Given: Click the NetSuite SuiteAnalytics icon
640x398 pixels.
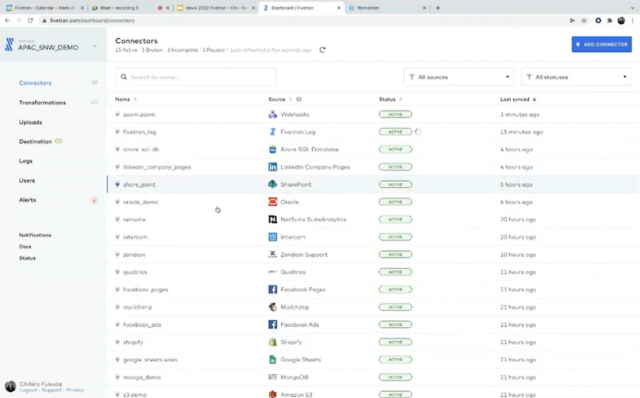Looking at the screenshot, I should [x=272, y=220].
